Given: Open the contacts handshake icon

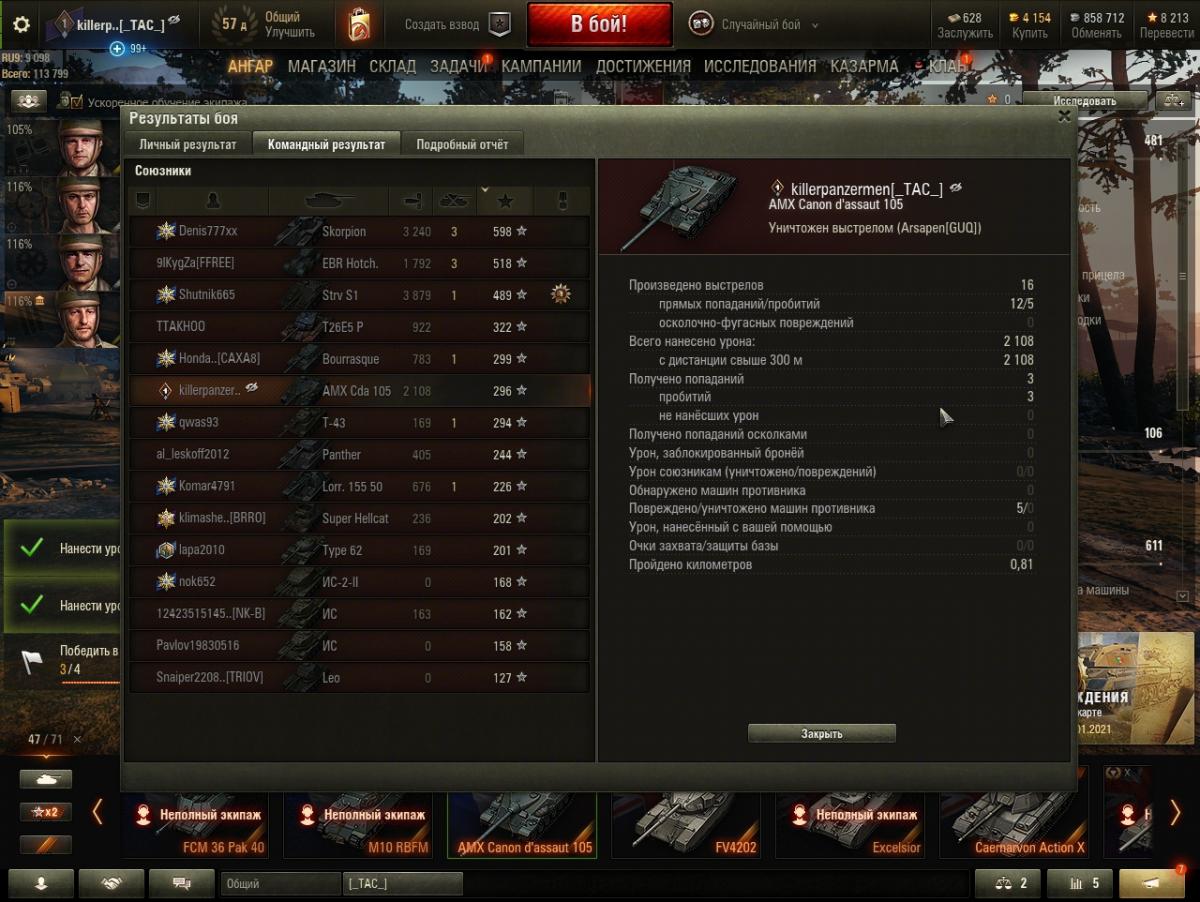Looking at the screenshot, I should coord(111,884).
